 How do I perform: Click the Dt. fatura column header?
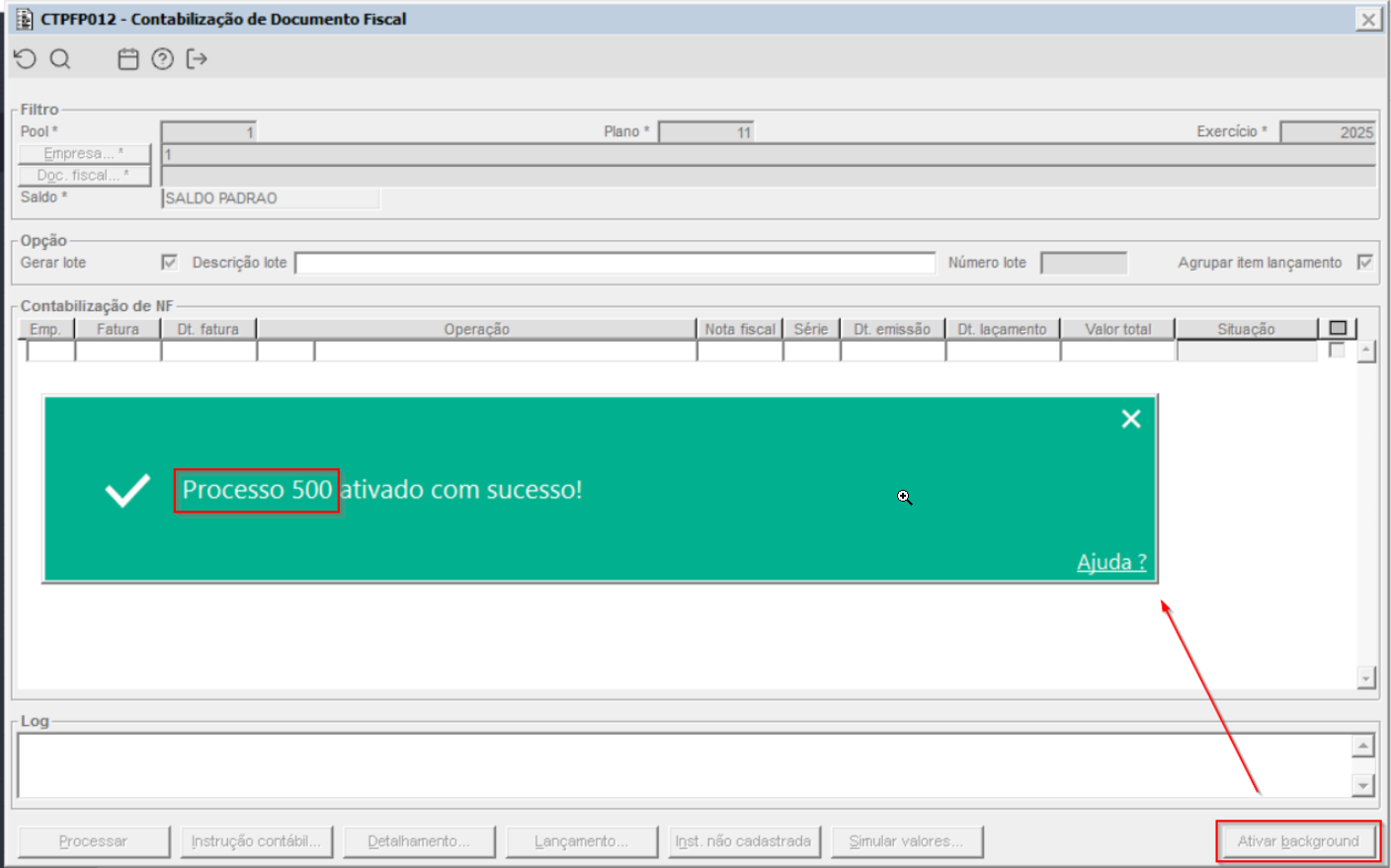[208, 329]
